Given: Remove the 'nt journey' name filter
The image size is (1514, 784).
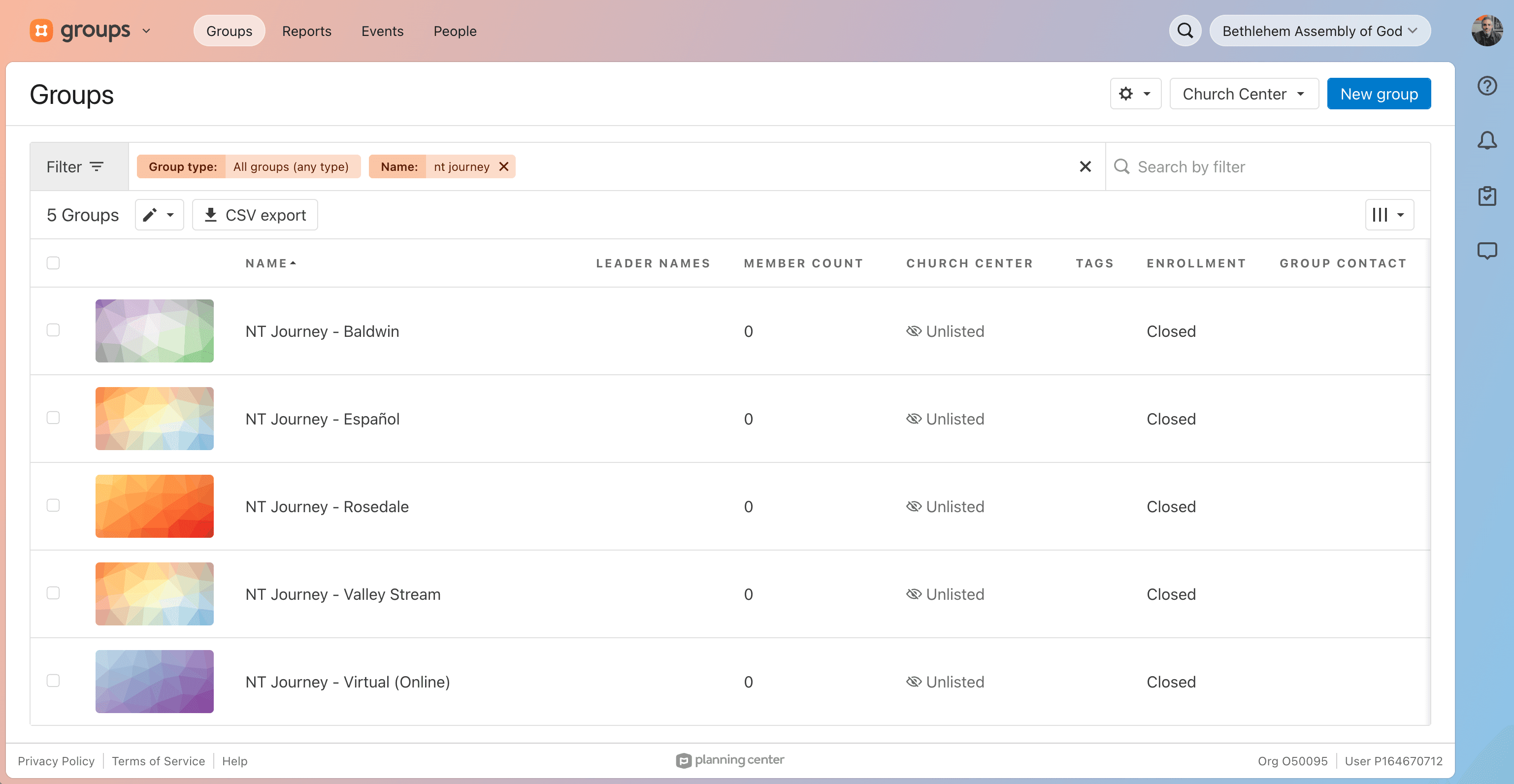Looking at the screenshot, I should (x=504, y=166).
